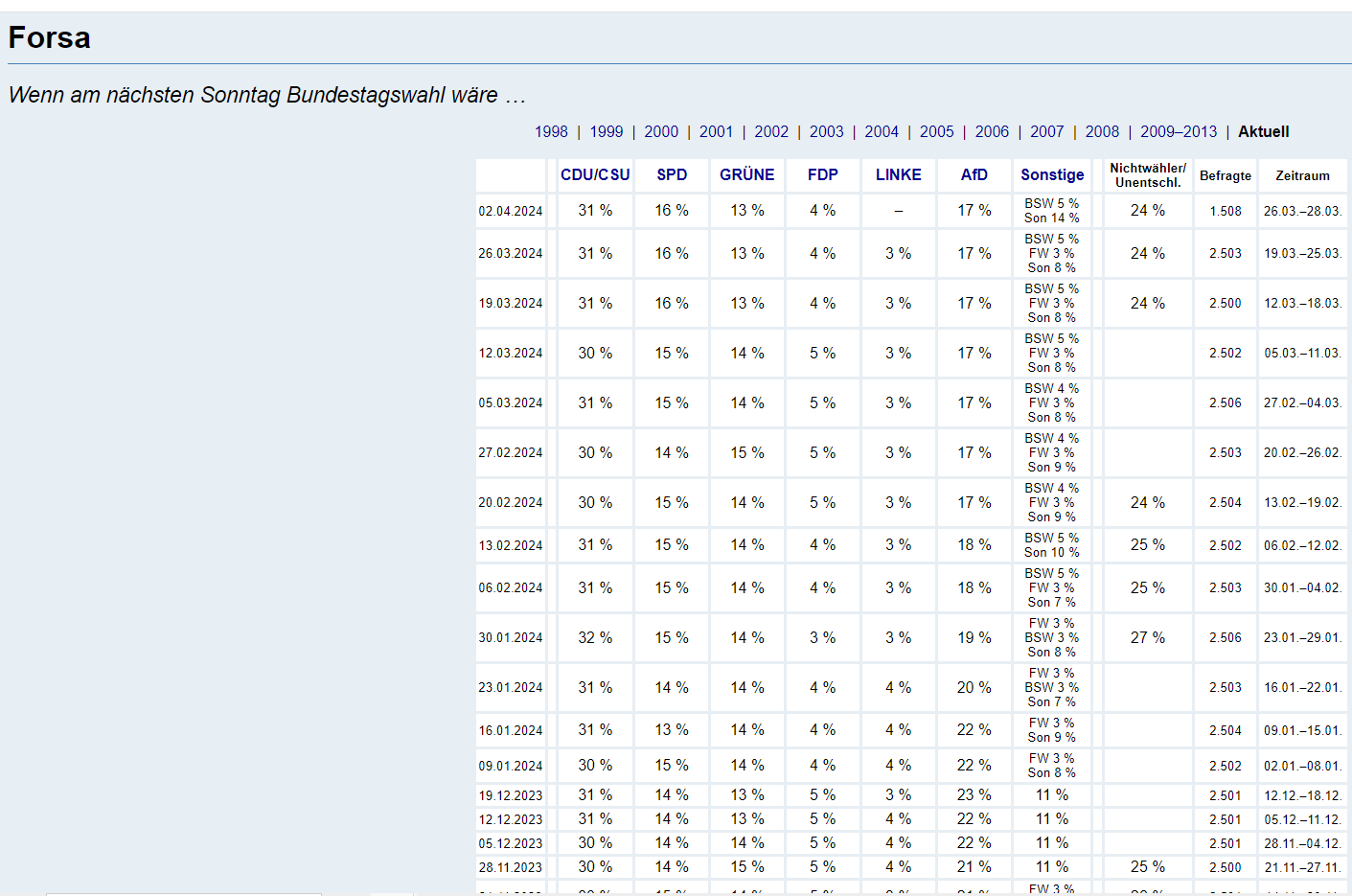Open the Sonstige column header link
This screenshot has height=896, width=1352.
[x=1052, y=174]
